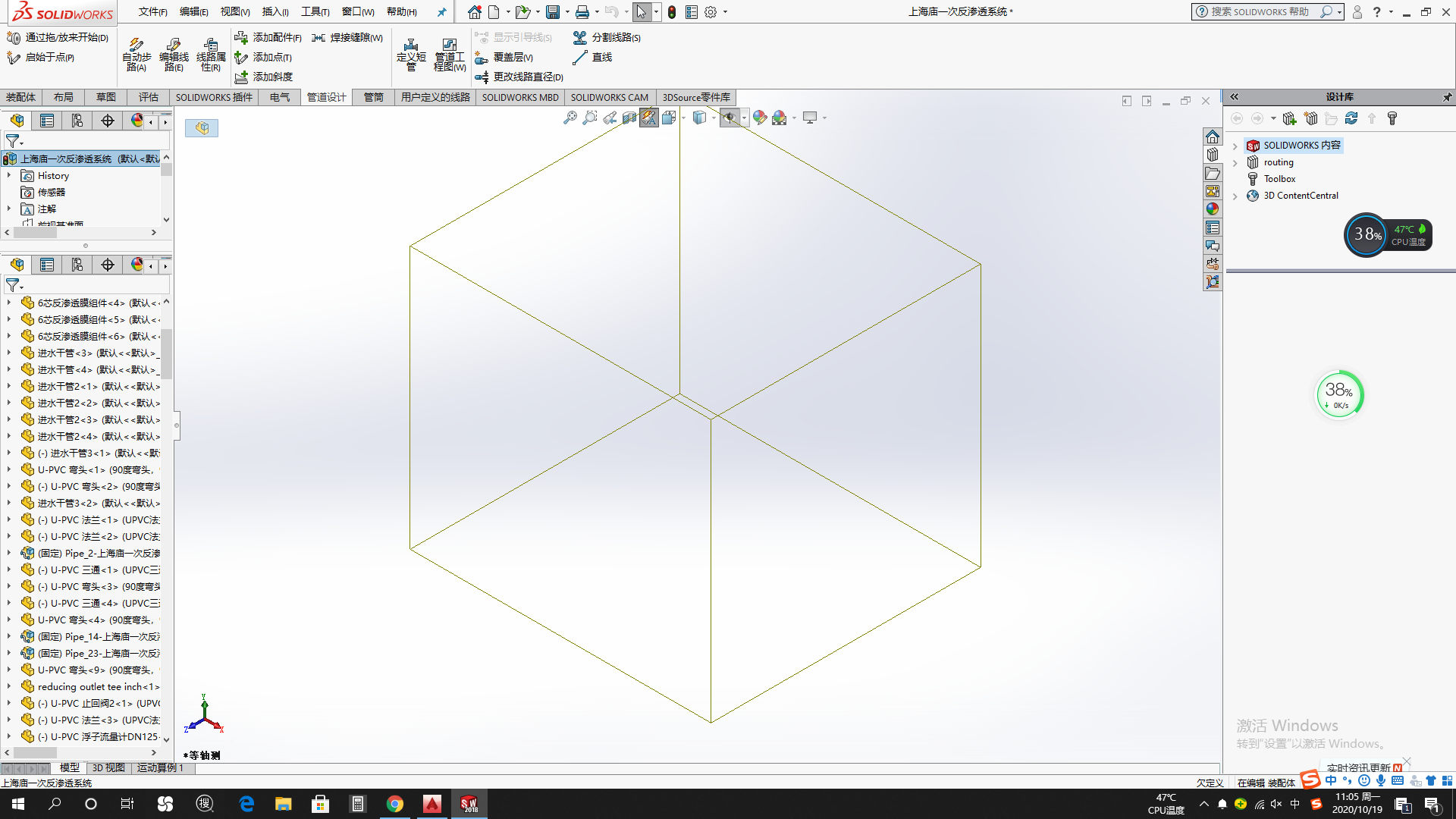Image resolution: width=1456 pixels, height=819 pixels.
Task: Switch to the 评估 tab
Action: [149, 97]
